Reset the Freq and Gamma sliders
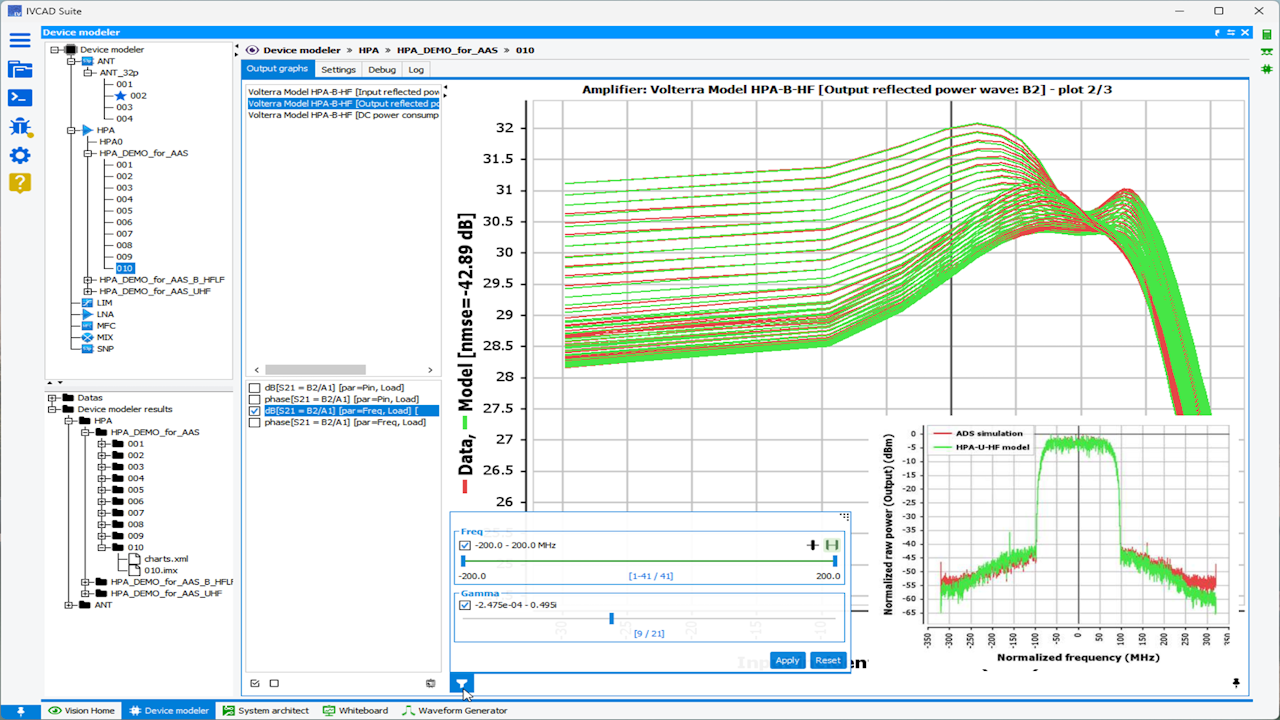 point(828,660)
